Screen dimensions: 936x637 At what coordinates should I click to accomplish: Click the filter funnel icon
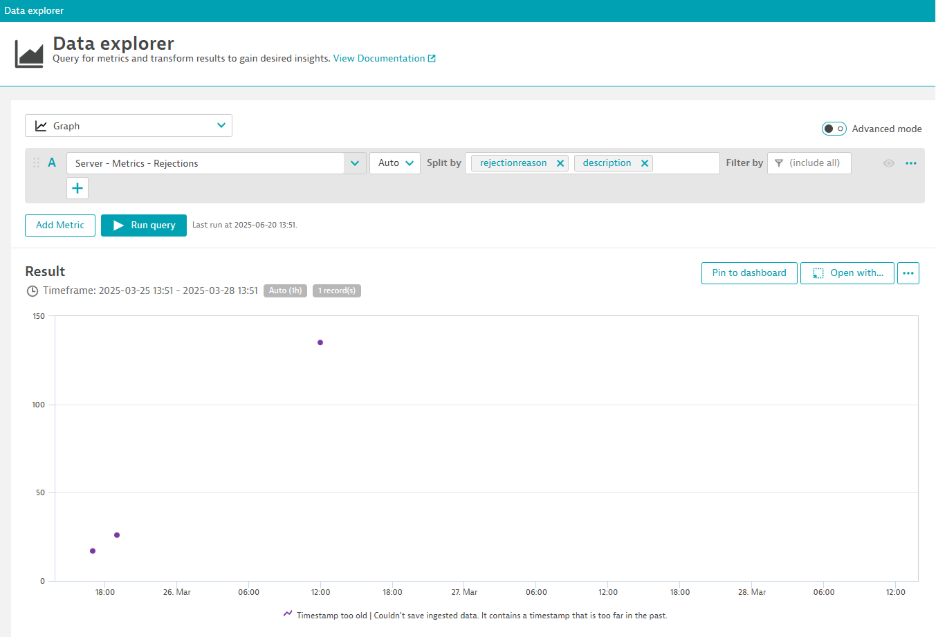point(779,163)
